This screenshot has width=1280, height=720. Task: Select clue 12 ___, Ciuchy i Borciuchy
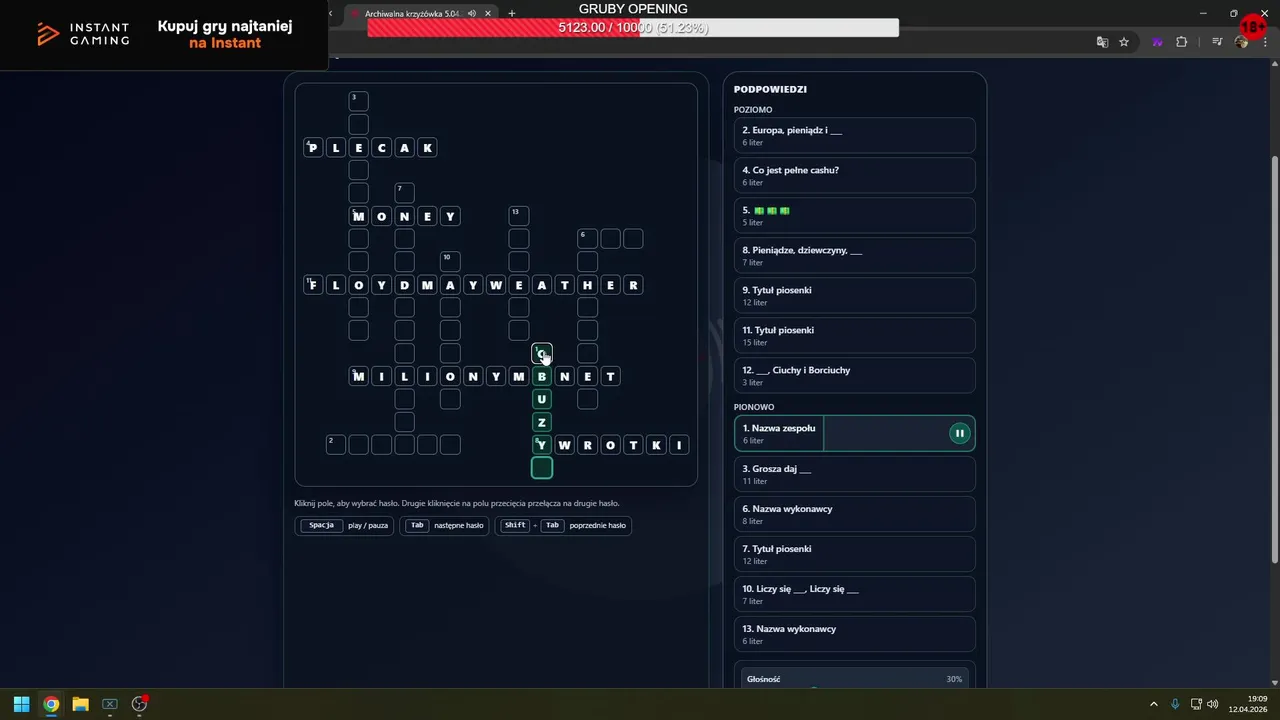(x=854, y=376)
